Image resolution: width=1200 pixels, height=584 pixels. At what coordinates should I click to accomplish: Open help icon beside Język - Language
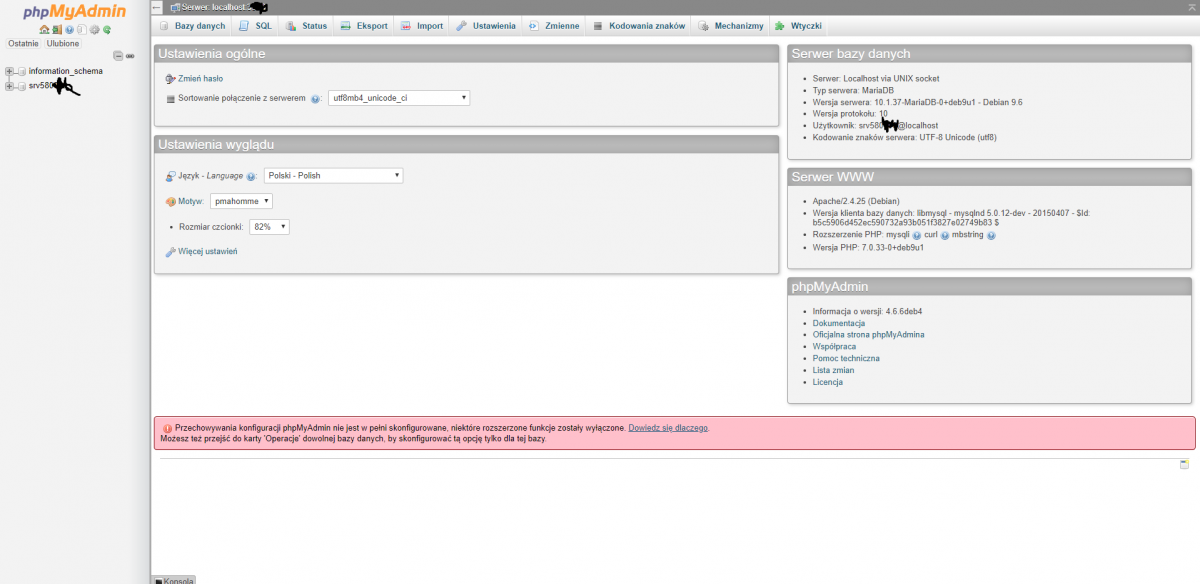pyautogui.click(x=251, y=176)
